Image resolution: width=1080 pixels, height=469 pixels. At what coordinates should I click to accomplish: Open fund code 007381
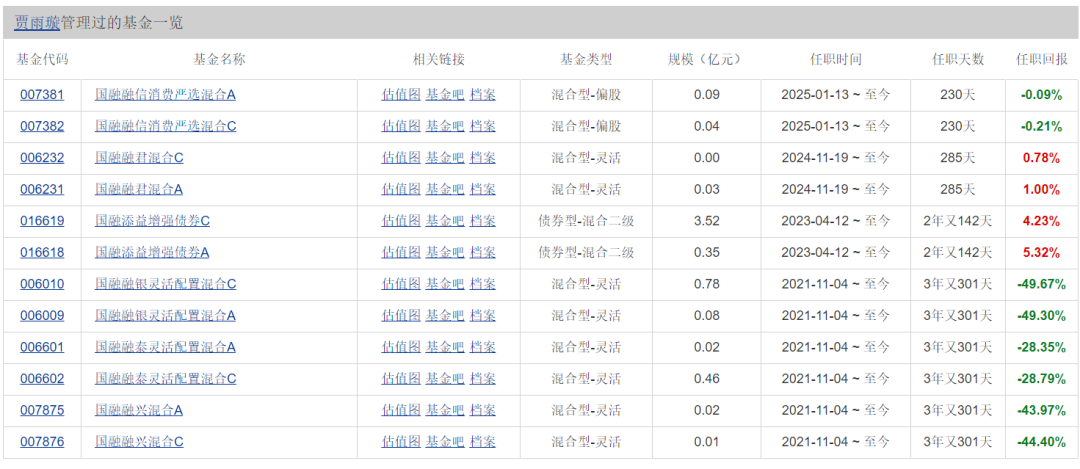coord(42,95)
